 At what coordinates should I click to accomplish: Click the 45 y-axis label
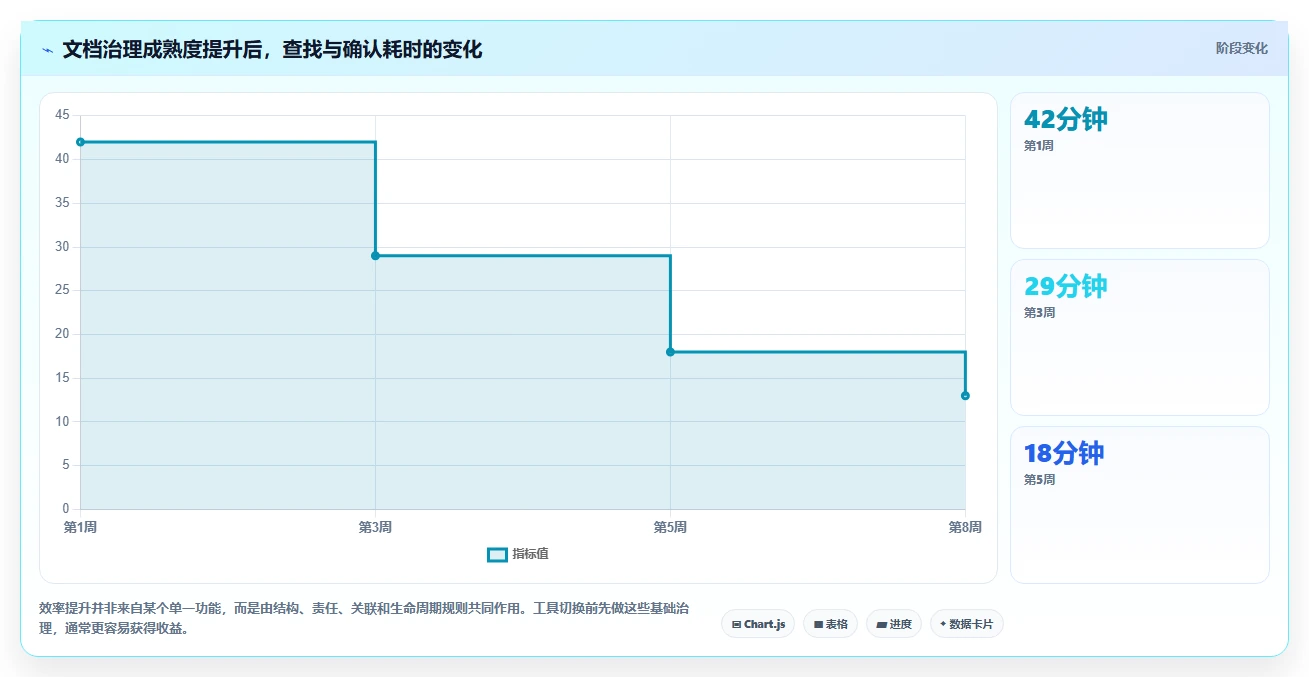[62, 116]
